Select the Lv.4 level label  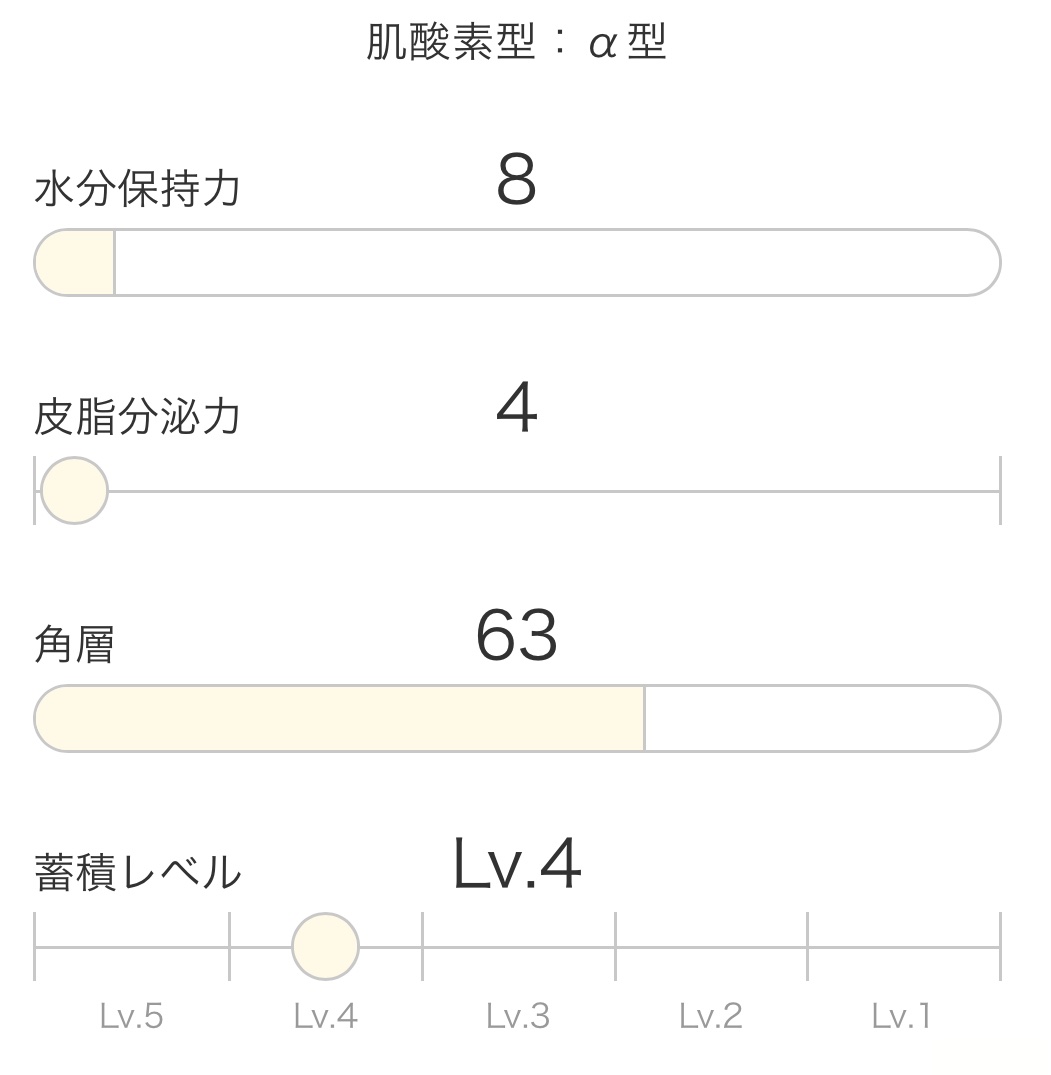click(325, 1015)
